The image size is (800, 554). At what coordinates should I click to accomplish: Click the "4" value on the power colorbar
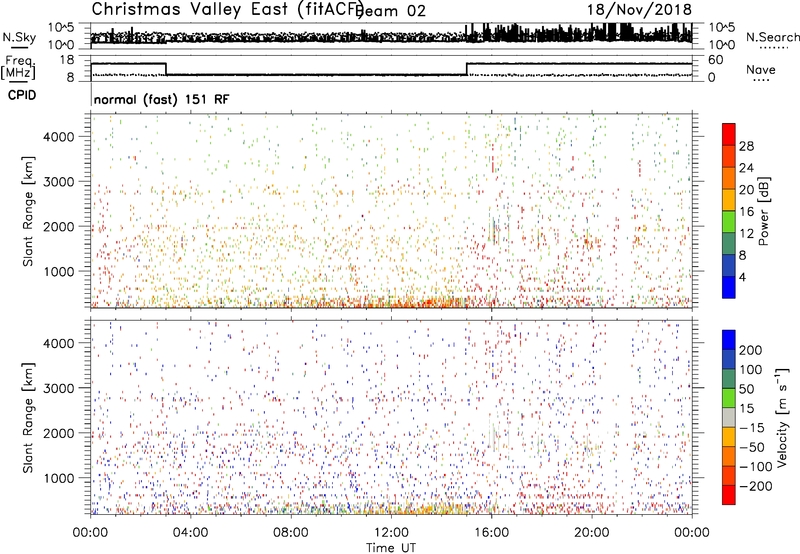tap(742, 278)
